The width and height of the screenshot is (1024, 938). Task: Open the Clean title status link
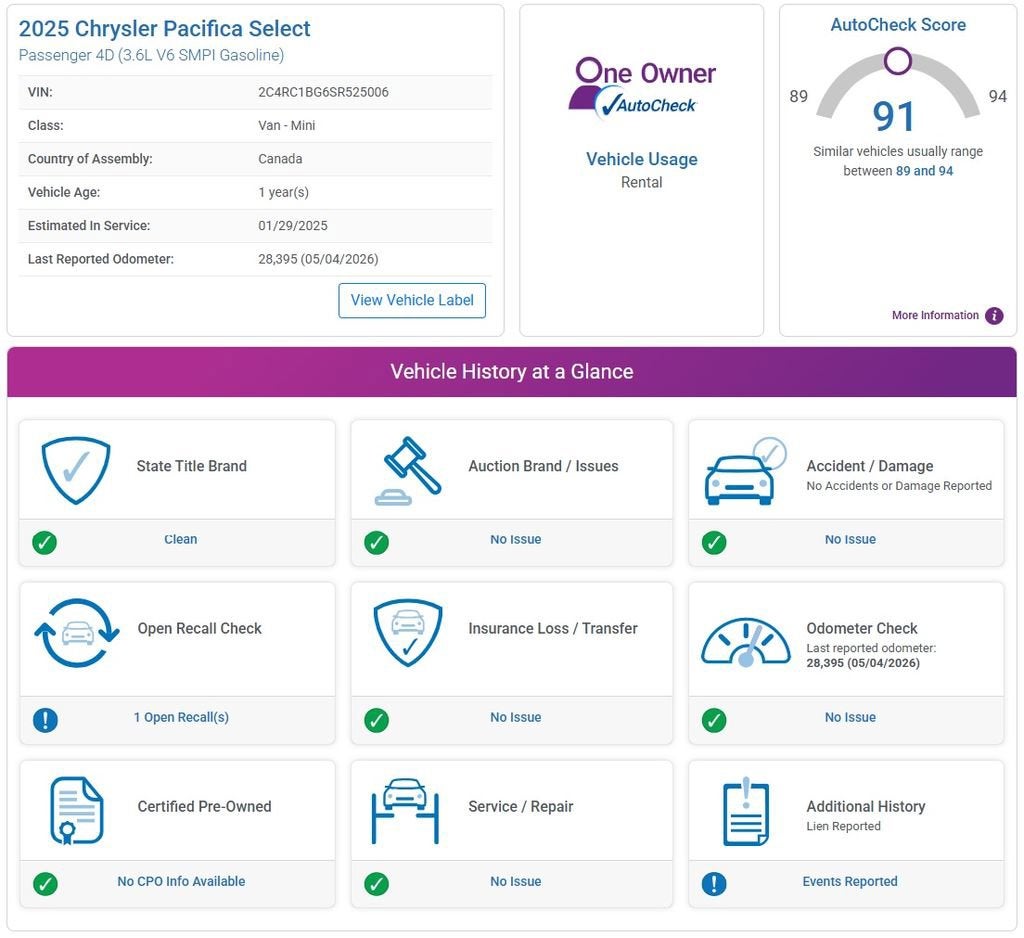[x=180, y=540]
